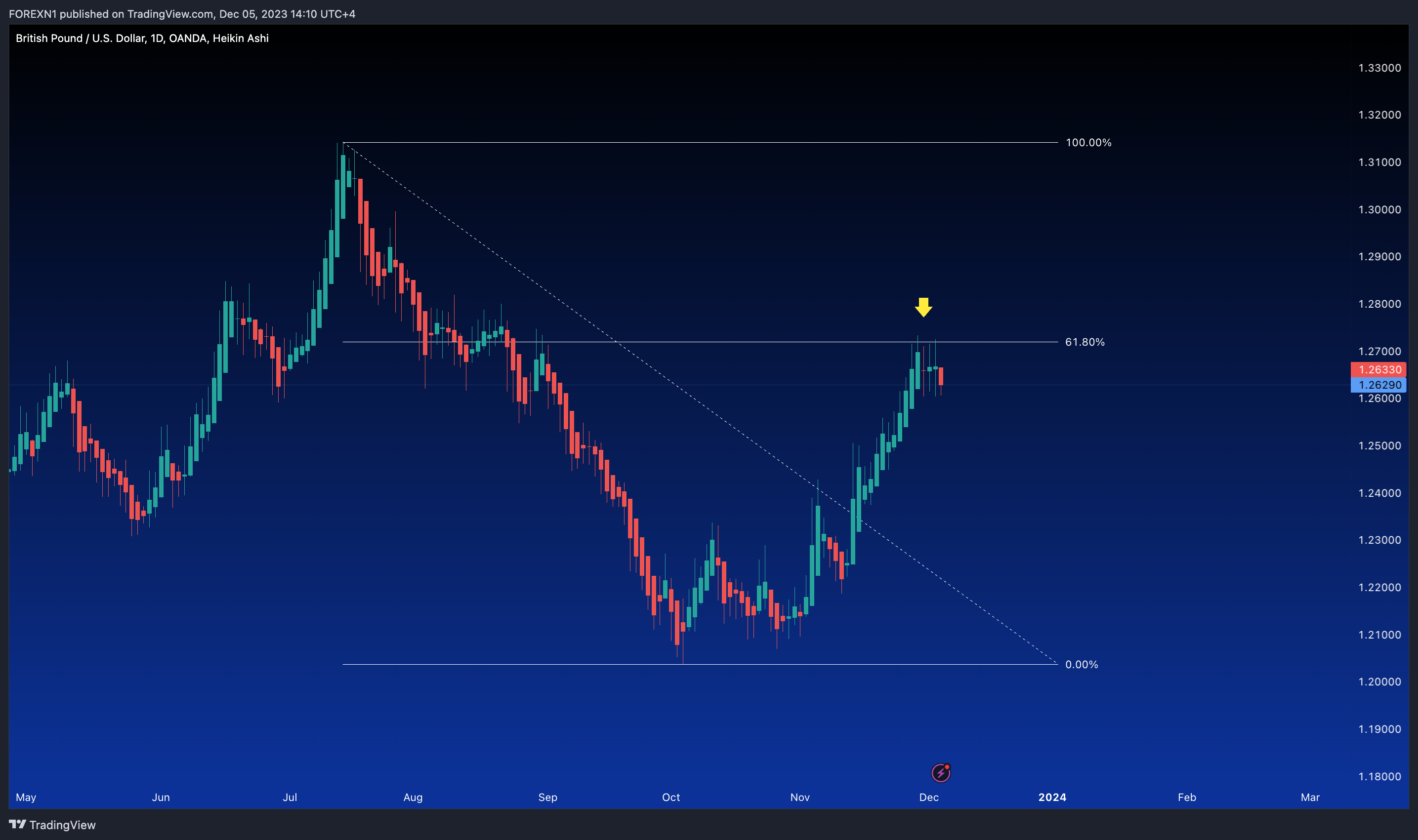Click the 1.18000 price axis label
The image size is (1418, 840).
1379,777
